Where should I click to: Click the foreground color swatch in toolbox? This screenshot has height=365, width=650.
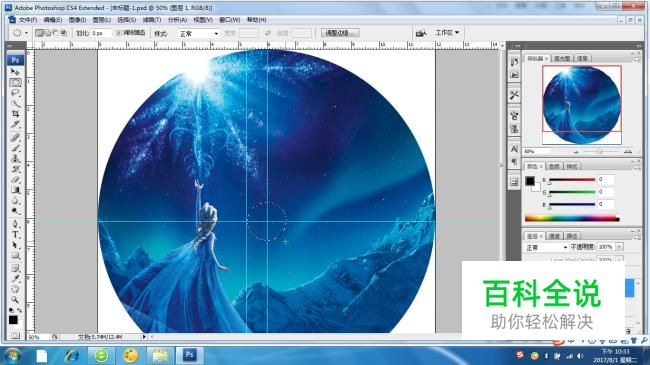[x=13, y=320]
